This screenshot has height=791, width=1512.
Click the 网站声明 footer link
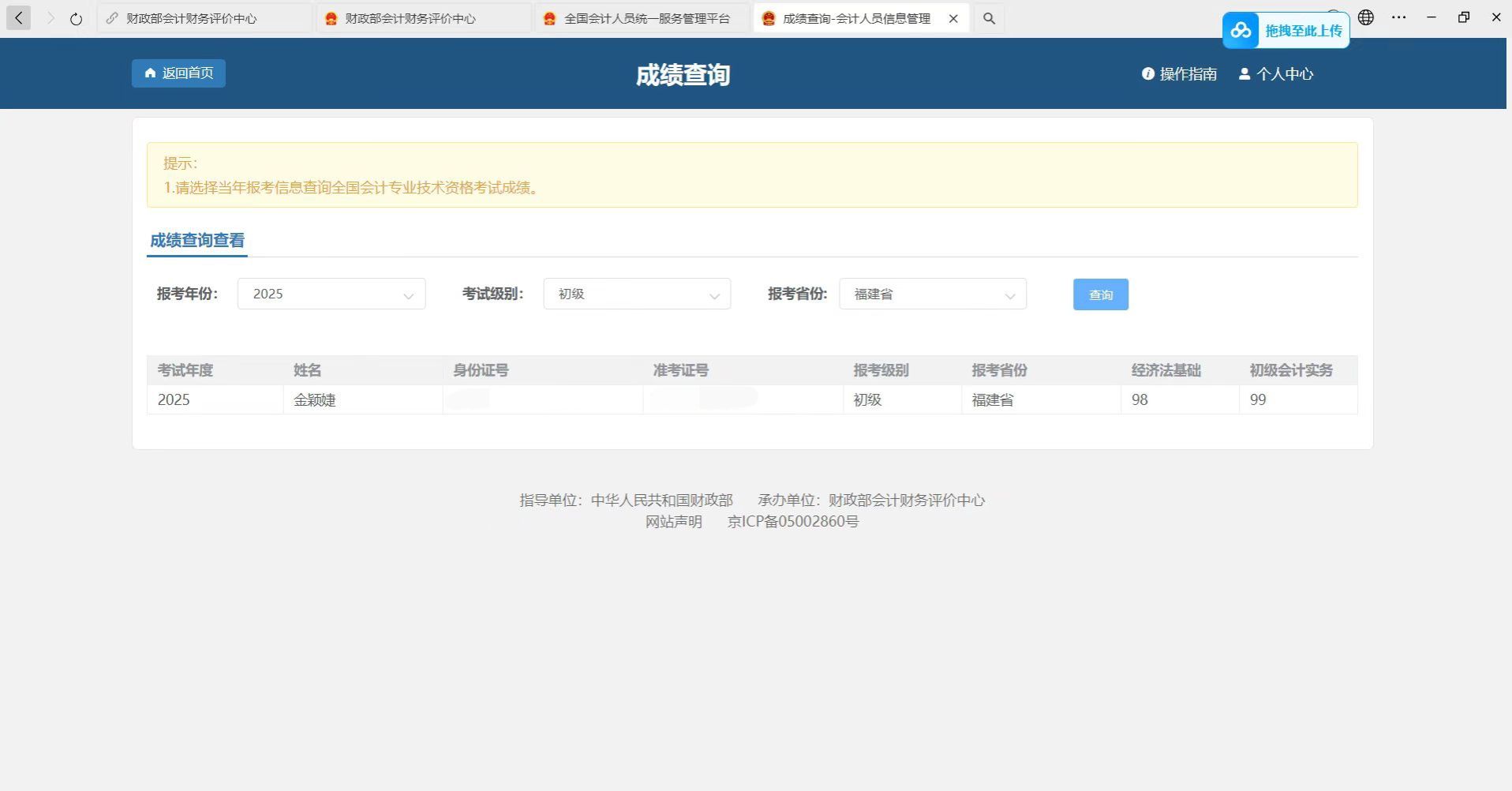(x=673, y=522)
